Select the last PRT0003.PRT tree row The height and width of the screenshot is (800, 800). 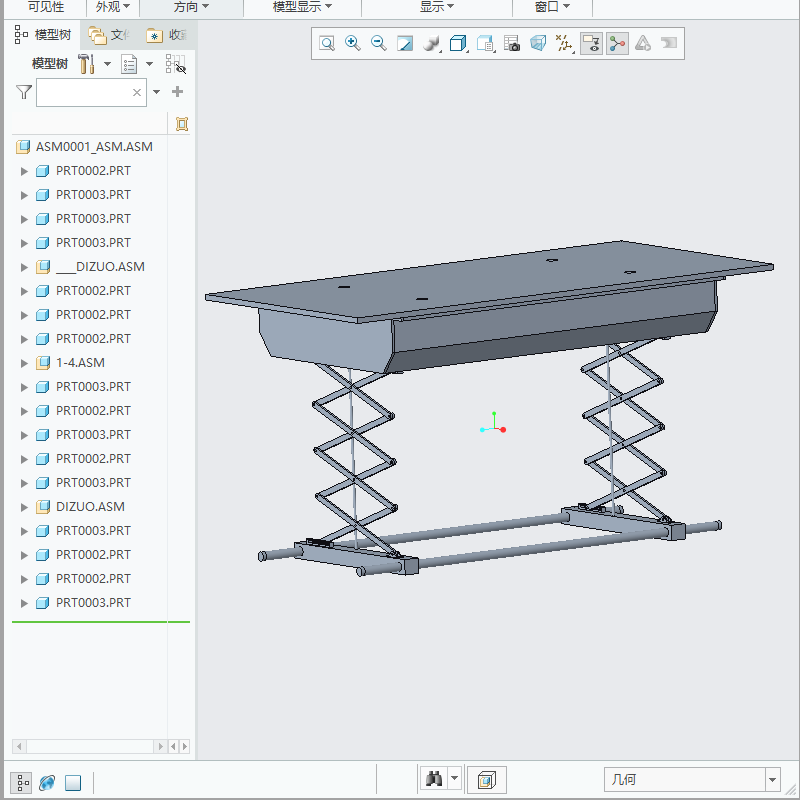click(93, 603)
